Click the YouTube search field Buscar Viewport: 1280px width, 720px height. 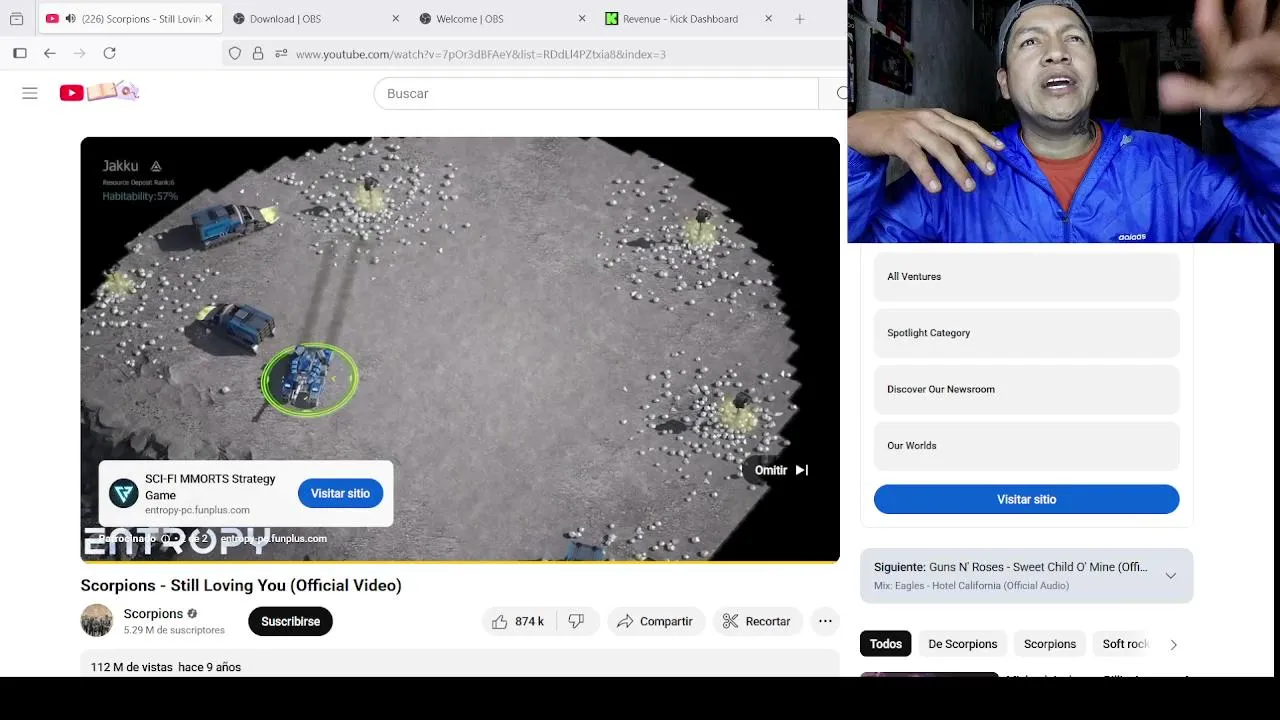click(596, 93)
